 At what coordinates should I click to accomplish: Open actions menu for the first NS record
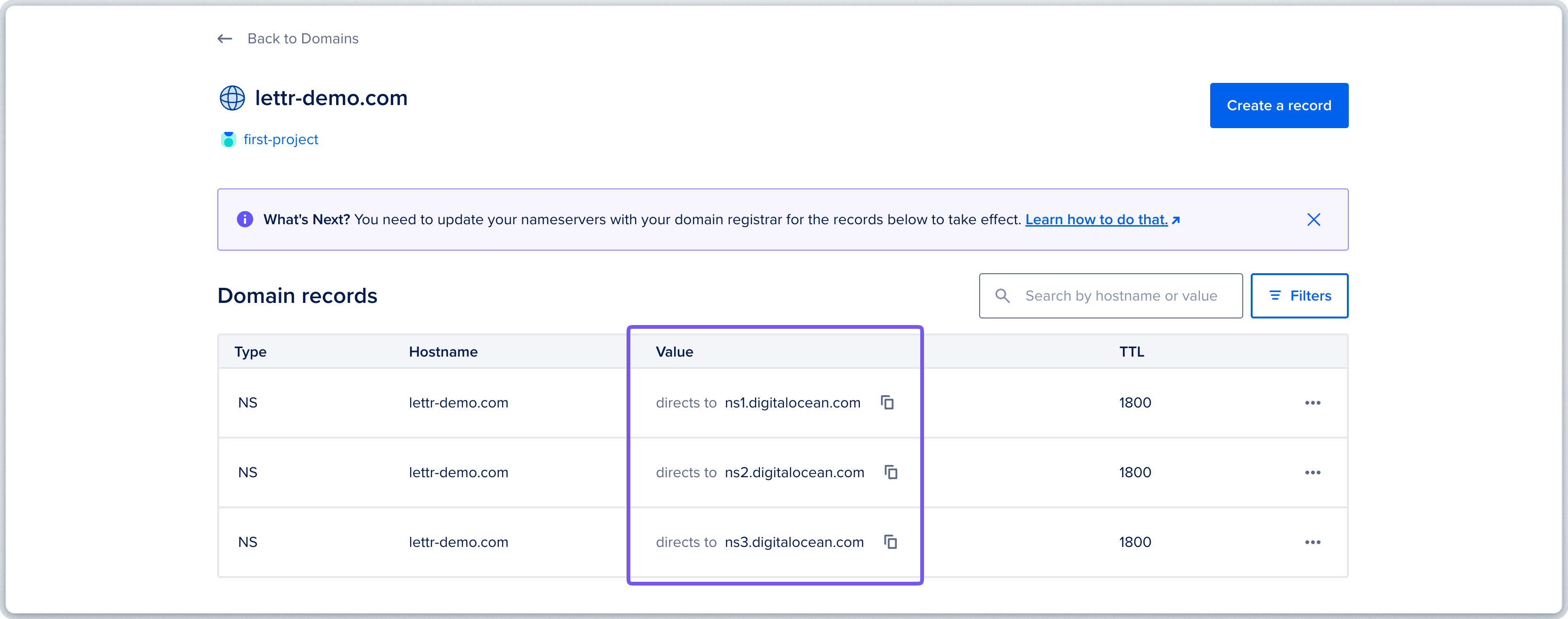1313,402
